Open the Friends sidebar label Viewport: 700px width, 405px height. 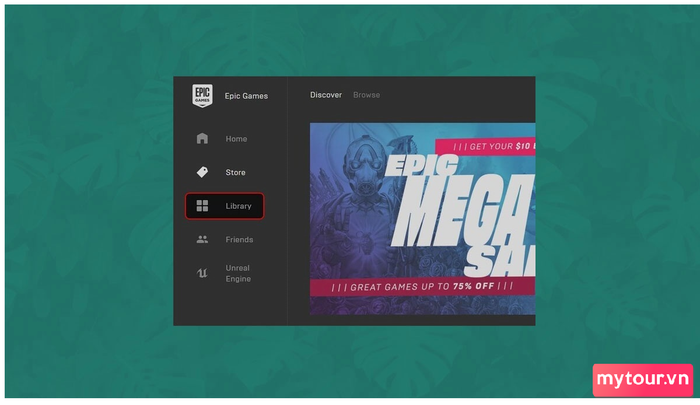pyautogui.click(x=239, y=240)
